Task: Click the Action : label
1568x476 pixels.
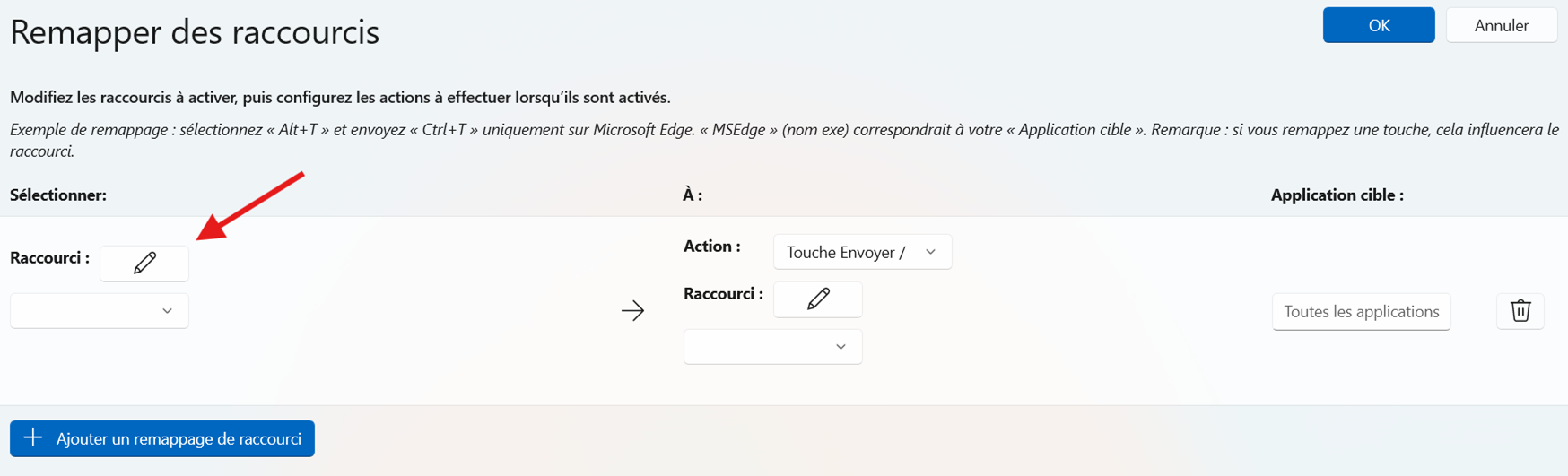Action: click(712, 247)
